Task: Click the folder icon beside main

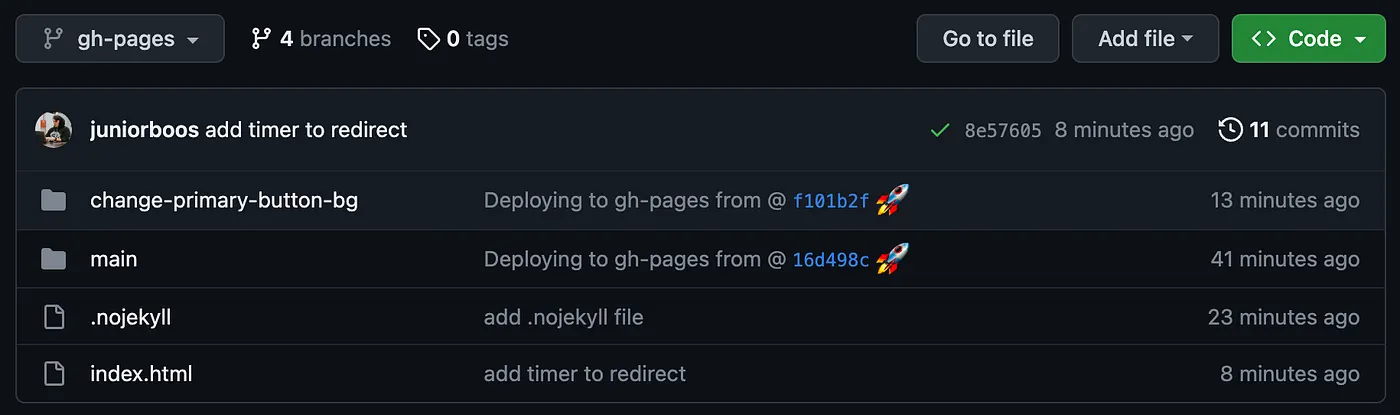Action: coord(54,260)
